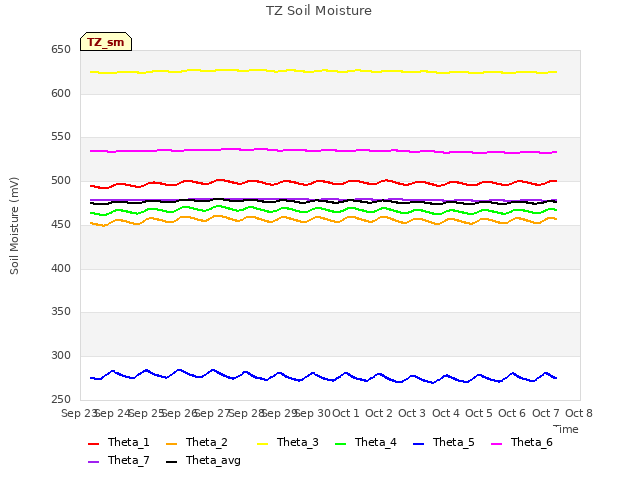Click the Oct 1 x-axis tick label
The image size is (640, 480).
(x=346, y=413)
